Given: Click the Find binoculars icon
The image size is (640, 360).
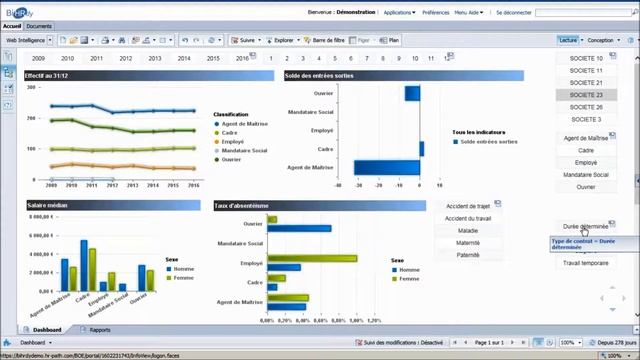Looking at the screenshot, I should pos(122,40).
